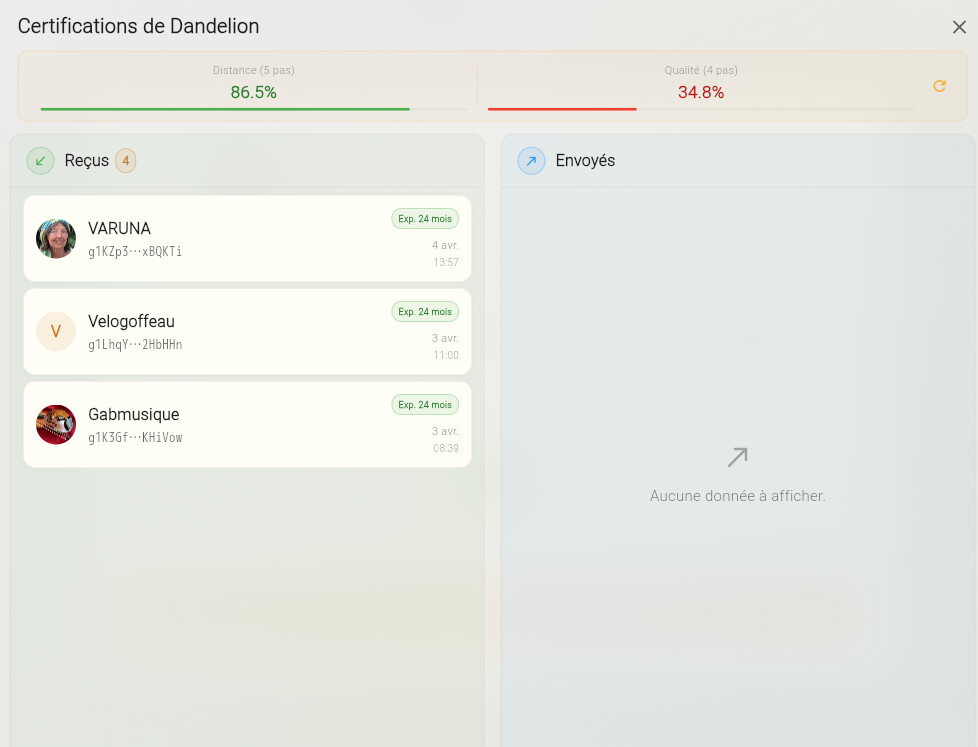
Task: Click Gabmusique's Exp. 24 mois badge
Action: tap(424, 404)
